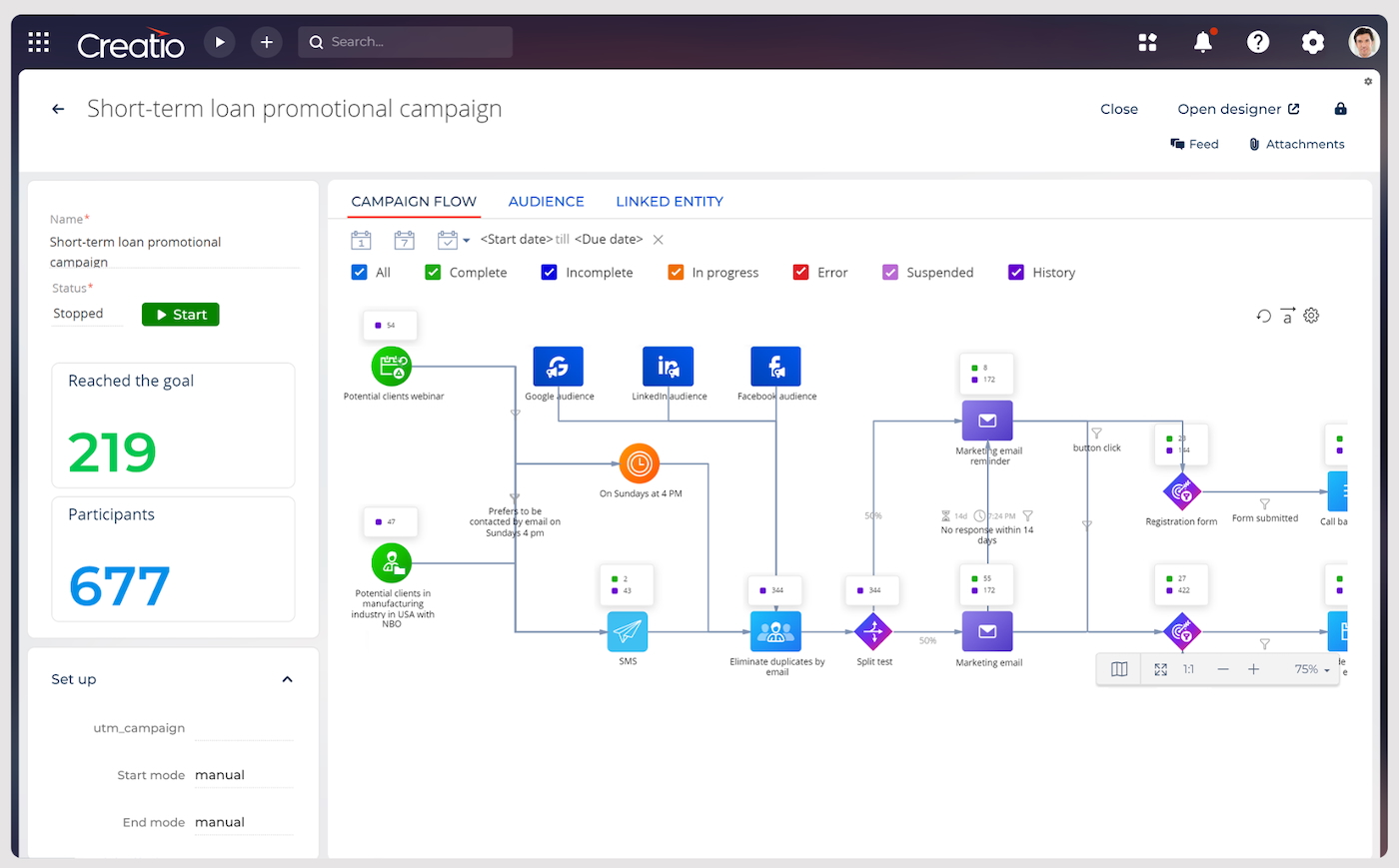This screenshot has width=1399, height=868.
Task: Filter flow by seven-day calendar icon
Action: [x=404, y=240]
